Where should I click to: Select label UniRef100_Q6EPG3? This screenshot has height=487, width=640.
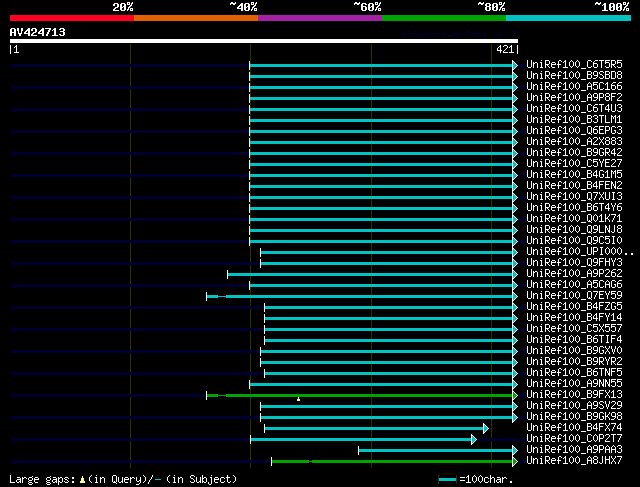(x=574, y=131)
